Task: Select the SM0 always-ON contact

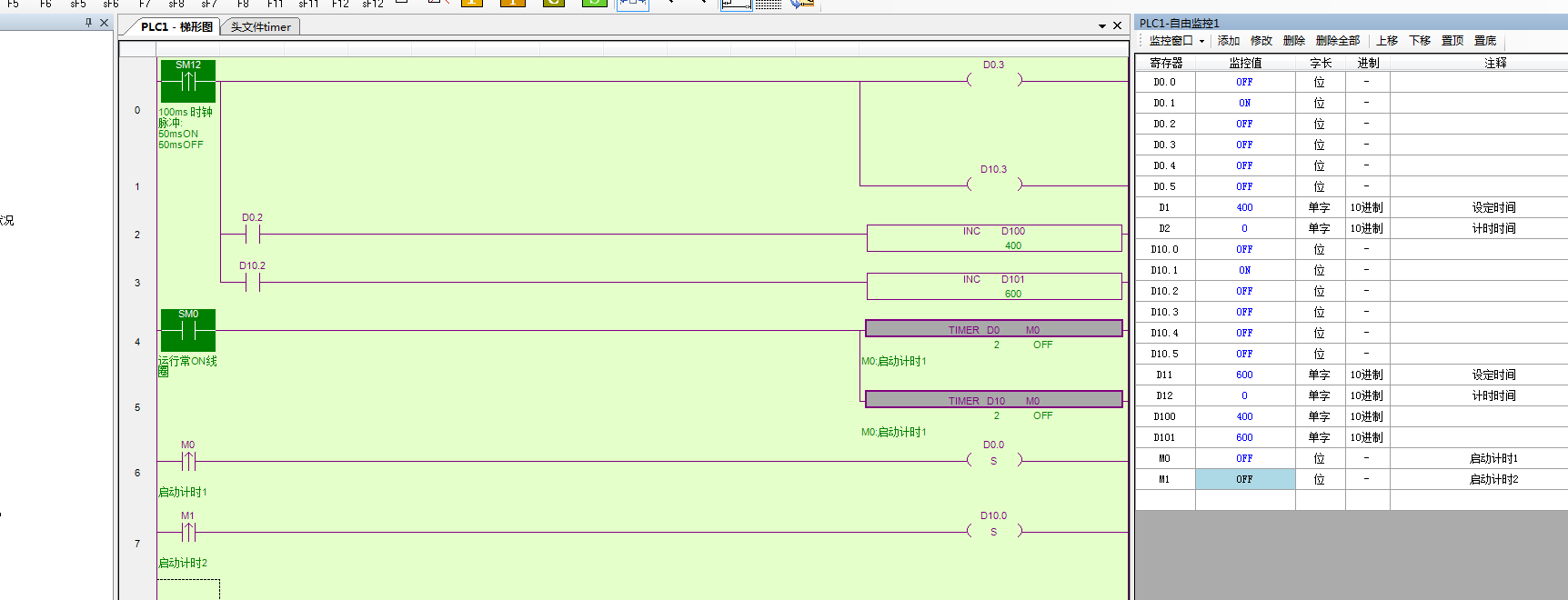Action: click(188, 330)
